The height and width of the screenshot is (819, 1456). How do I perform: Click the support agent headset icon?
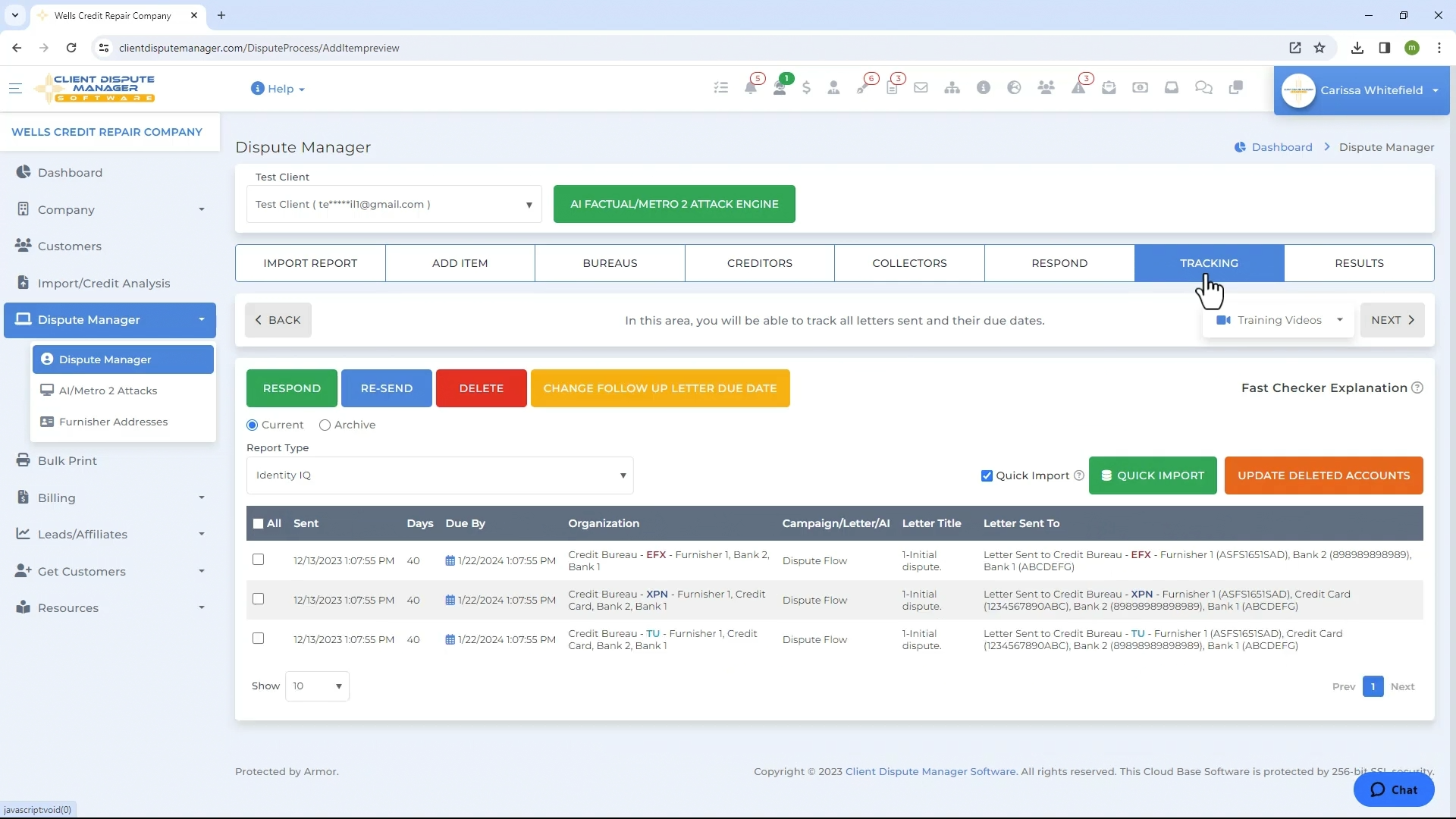pos(780,88)
